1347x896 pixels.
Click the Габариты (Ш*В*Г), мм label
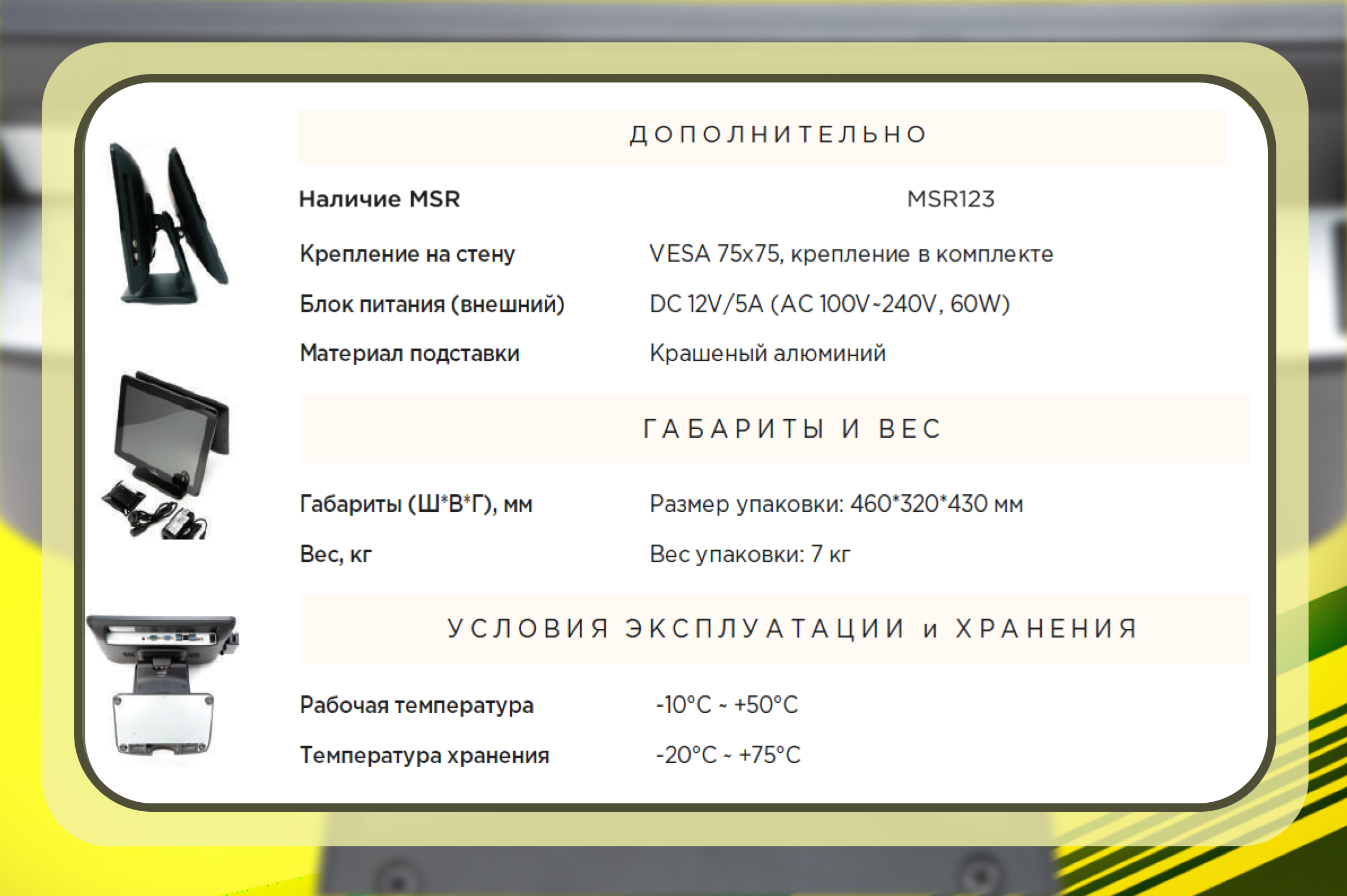(416, 504)
